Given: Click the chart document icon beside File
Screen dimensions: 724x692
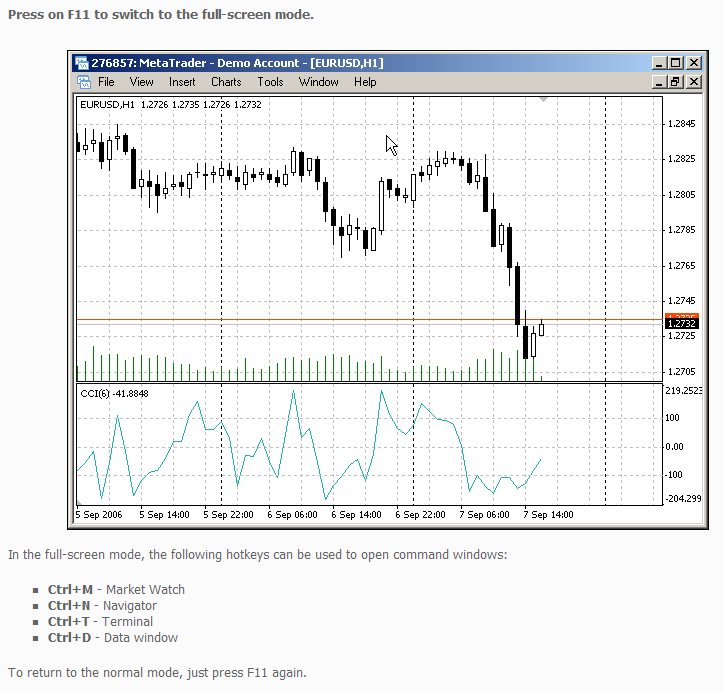Looking at the screenshot, I should [x=84, y=82].
